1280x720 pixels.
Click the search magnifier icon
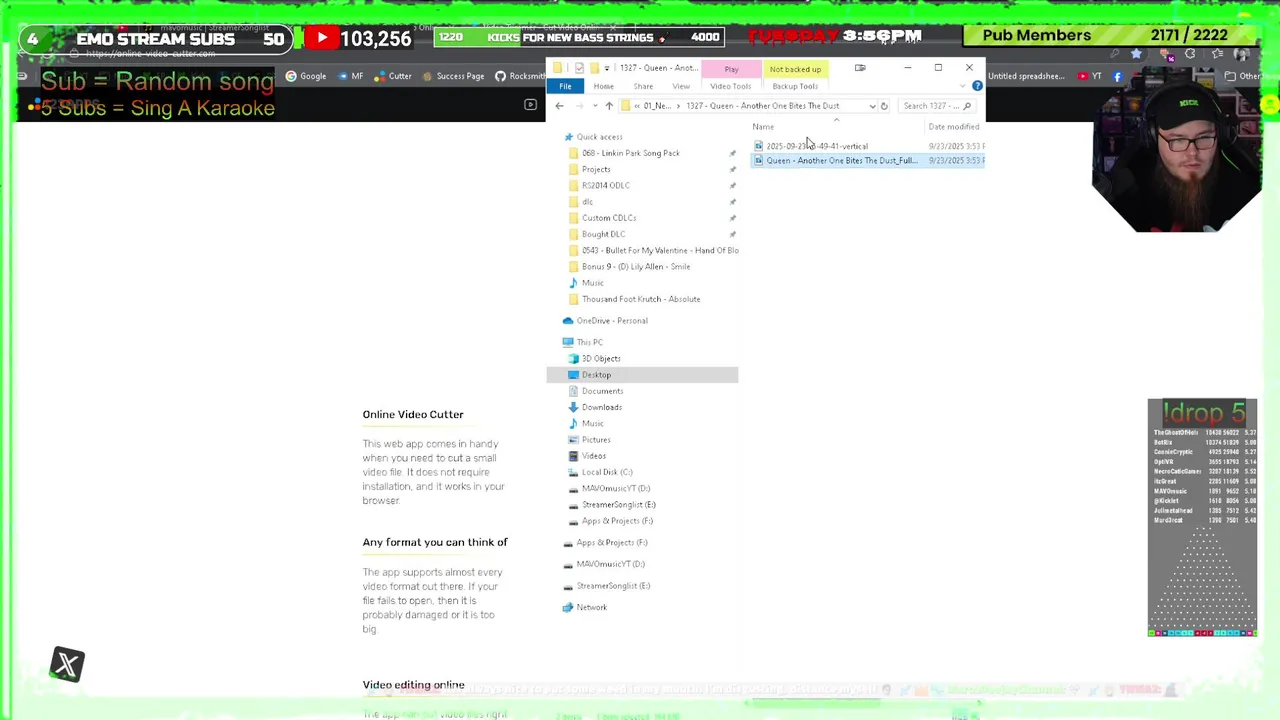click(967, 106)
